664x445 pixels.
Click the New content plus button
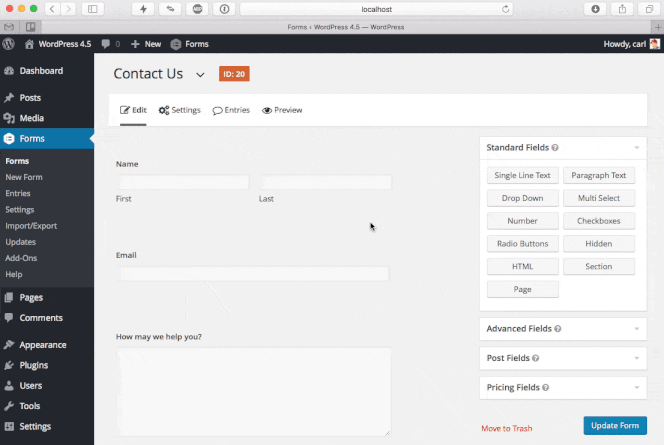pyautogui.click(x=146, y=44)
